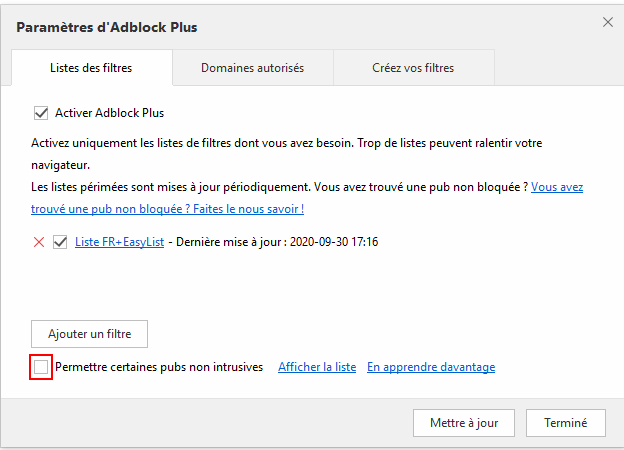Toggle the Activer Adblock Plus checkbox
Screen dimensions: 624x450
tap(41, 113)
